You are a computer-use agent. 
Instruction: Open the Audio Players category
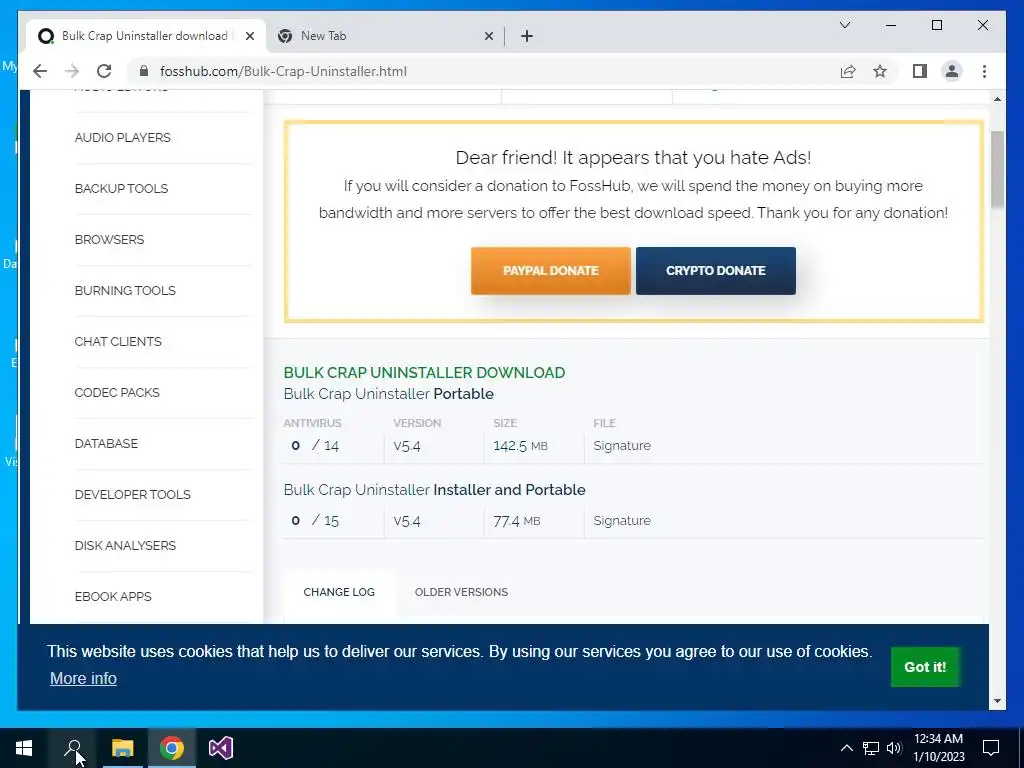click(x=122, y=138)
